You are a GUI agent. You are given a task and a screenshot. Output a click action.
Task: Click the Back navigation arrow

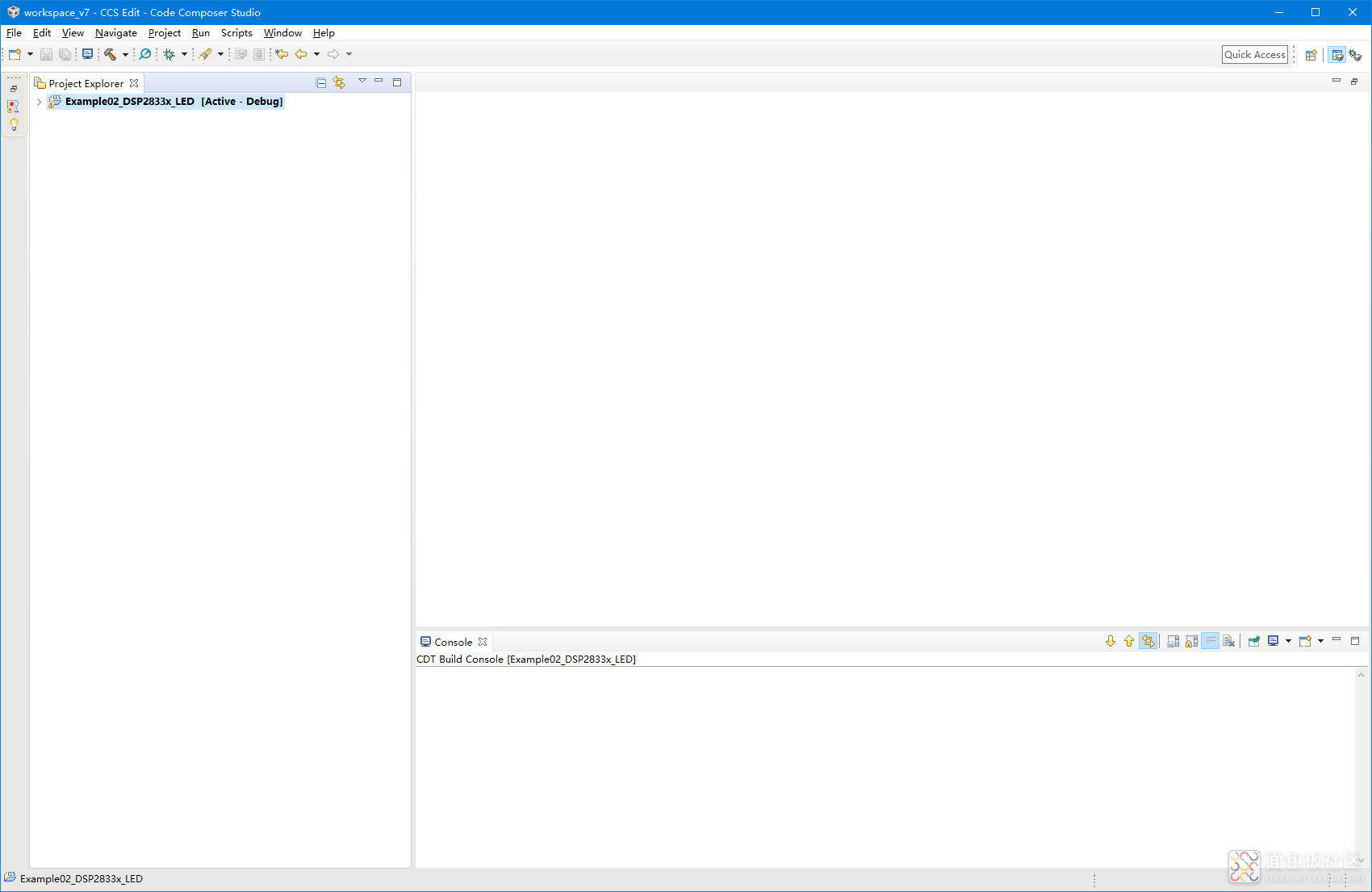(x=301, y=54)
